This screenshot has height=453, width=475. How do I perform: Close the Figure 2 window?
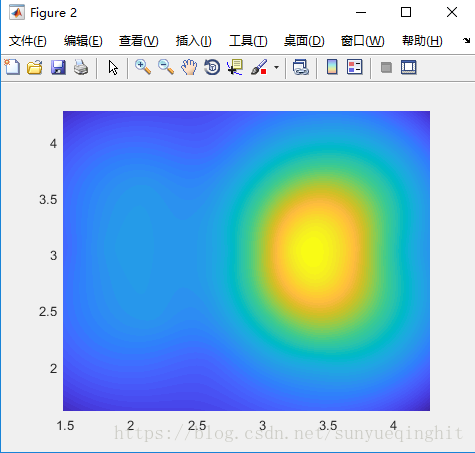point(452,12)
